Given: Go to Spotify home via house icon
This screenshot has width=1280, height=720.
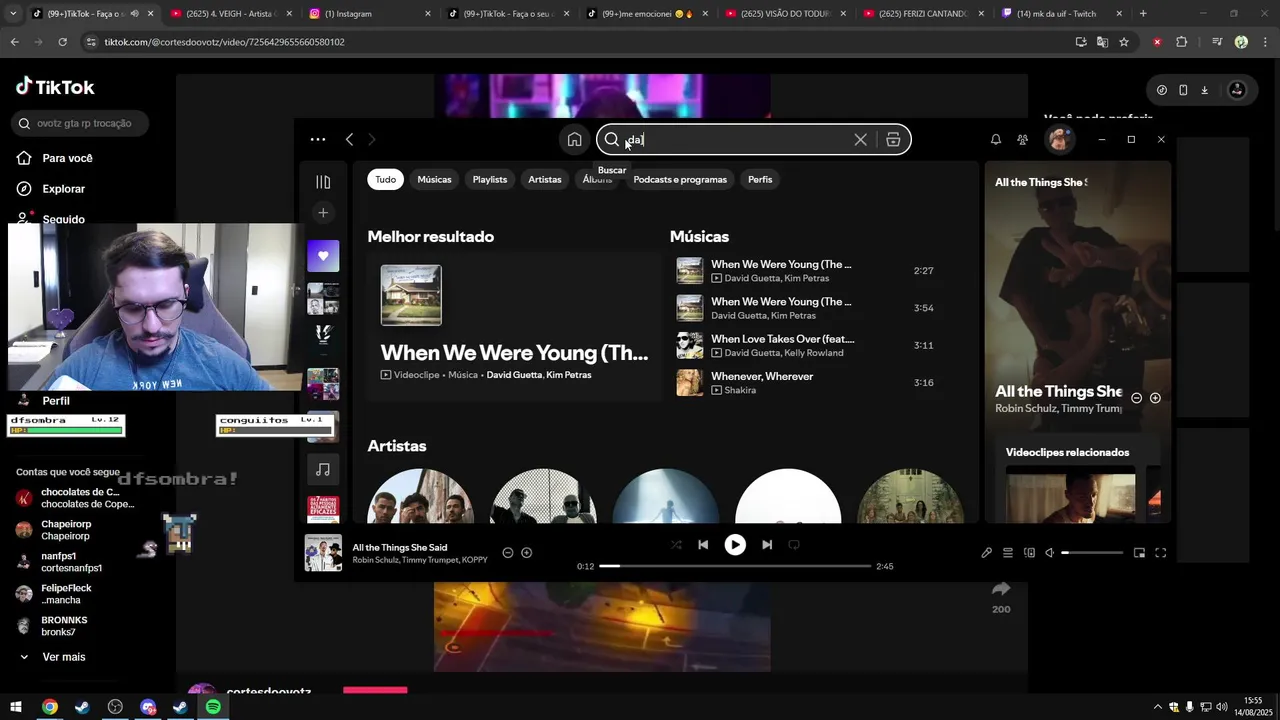Looking at the screenshot, I should point(574,140).
